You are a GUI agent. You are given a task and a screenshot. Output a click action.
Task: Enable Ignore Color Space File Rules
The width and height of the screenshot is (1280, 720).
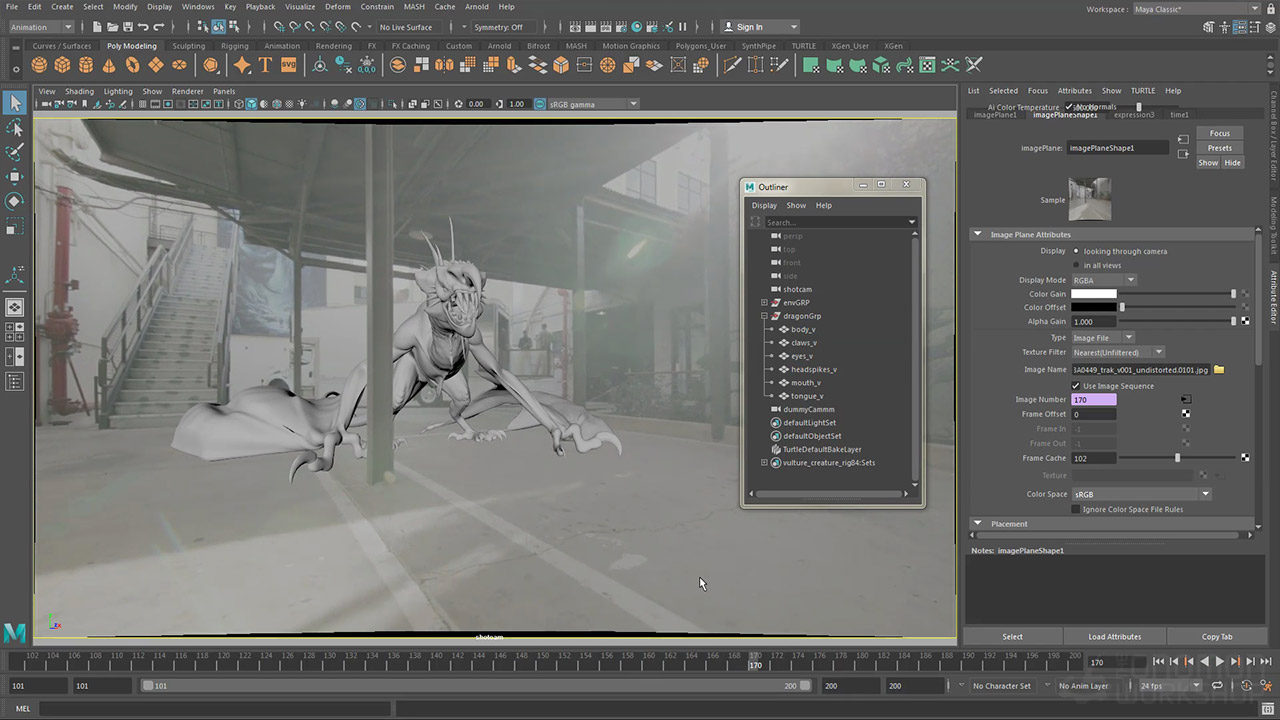(x=1076, y=509)
